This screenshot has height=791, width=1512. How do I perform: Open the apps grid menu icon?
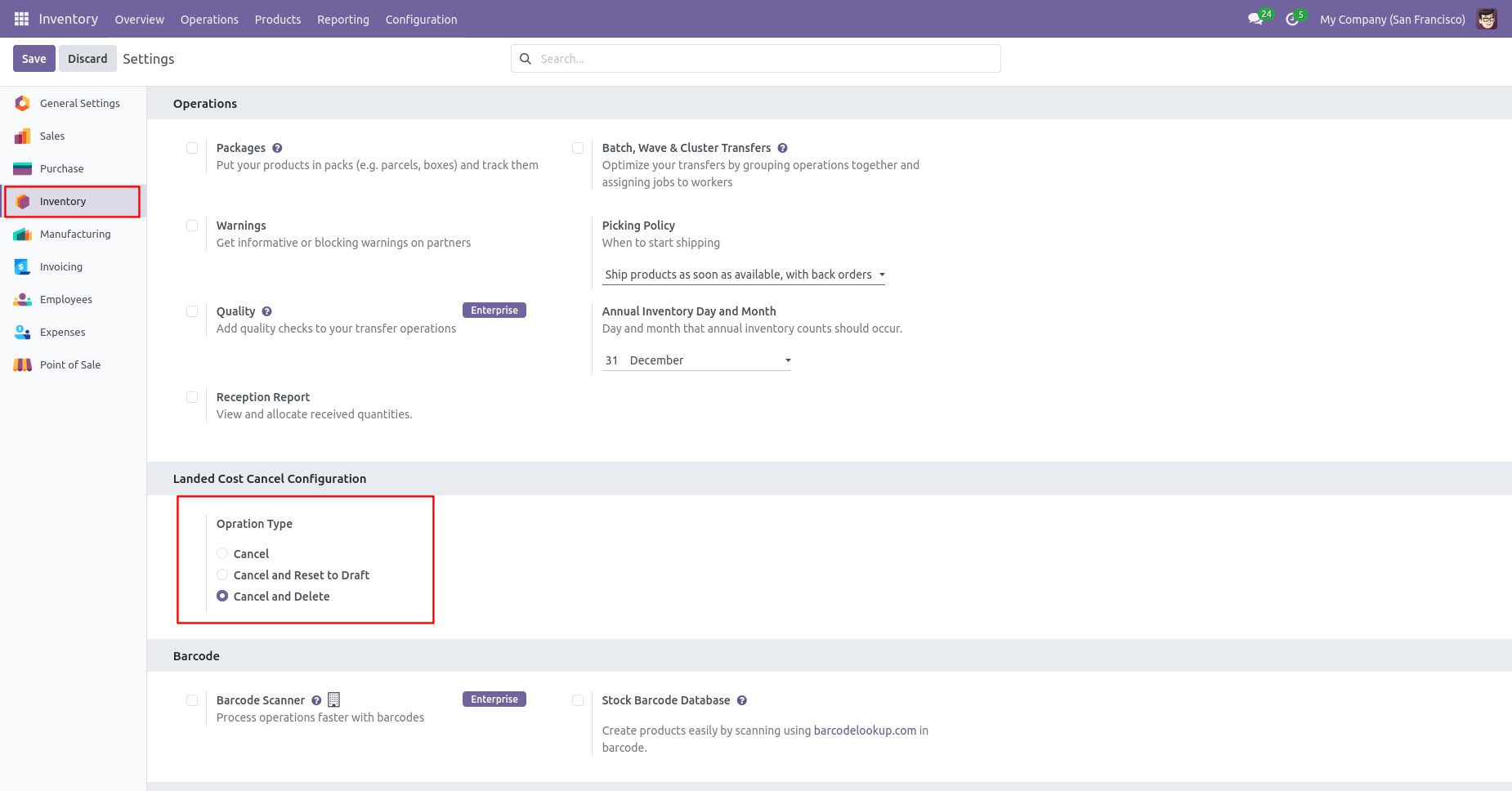point(22,19)
